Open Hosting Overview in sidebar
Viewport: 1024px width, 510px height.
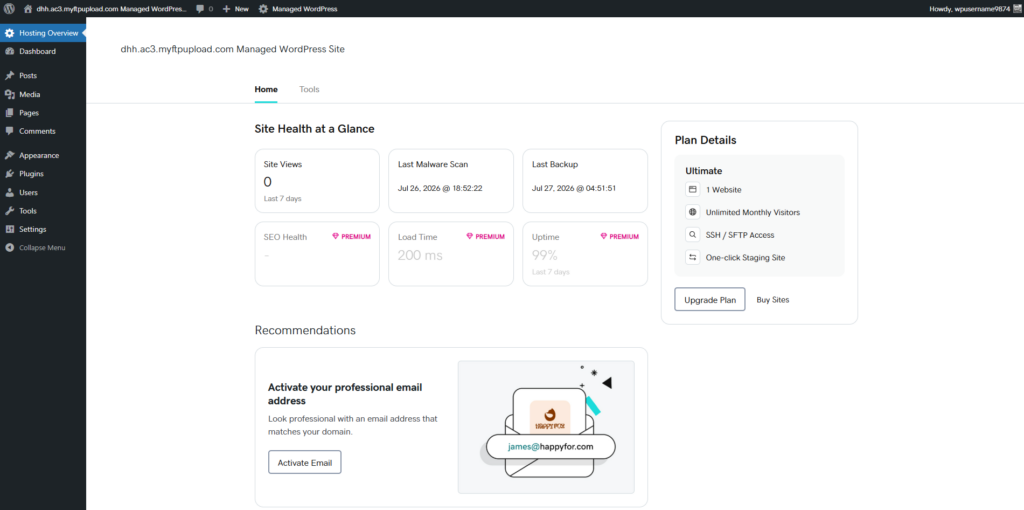42,33
